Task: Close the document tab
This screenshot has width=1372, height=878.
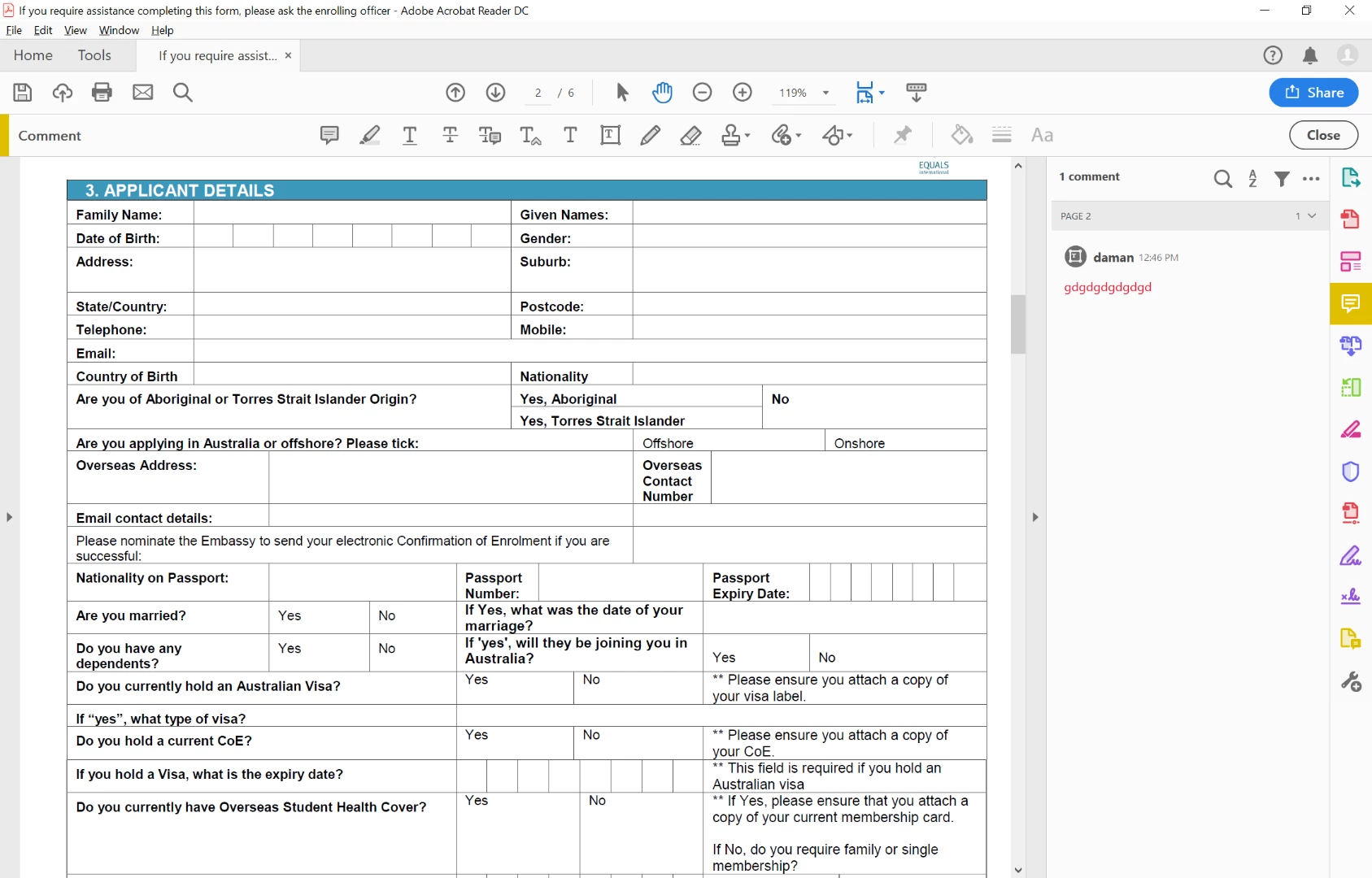Action: point(288,55)
